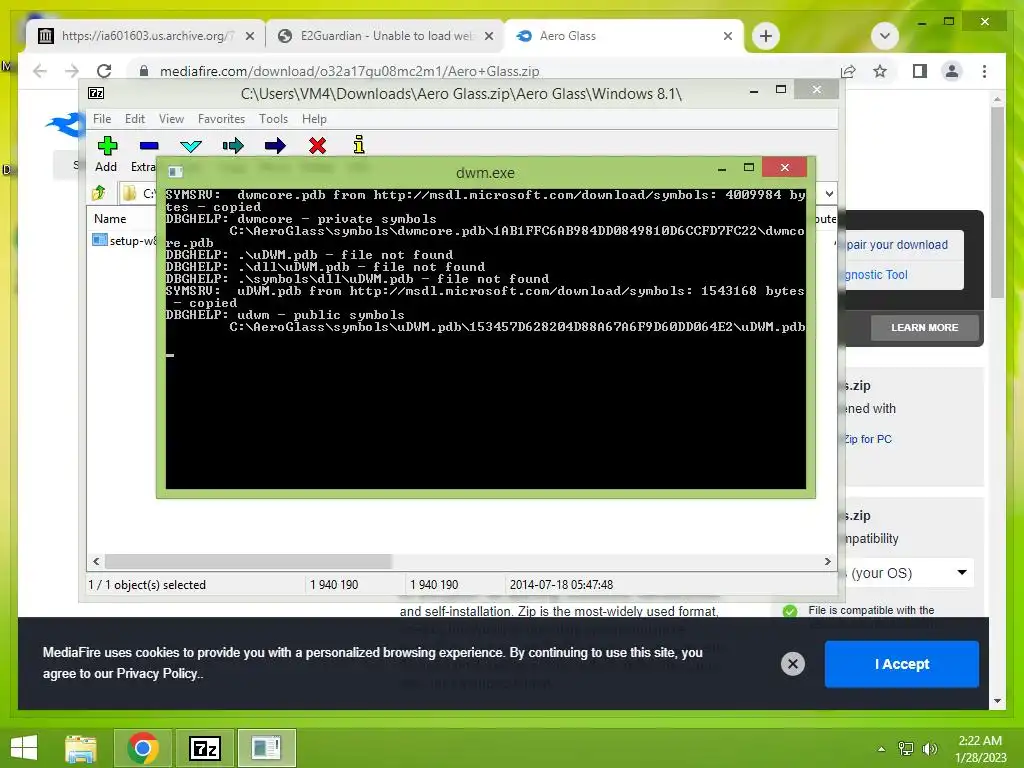This screenshot has height=768, width=1024.
Task: Click Chrome forward arrow
Action: 72,71
